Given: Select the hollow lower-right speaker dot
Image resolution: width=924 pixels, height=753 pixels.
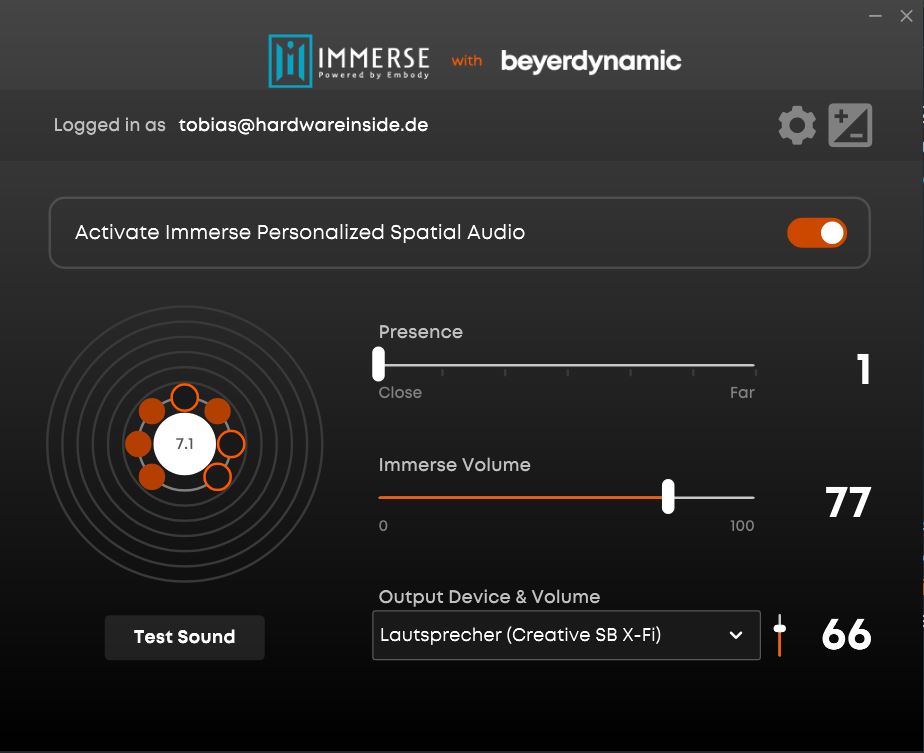Looking at the screenshot, I should point(217,477).
